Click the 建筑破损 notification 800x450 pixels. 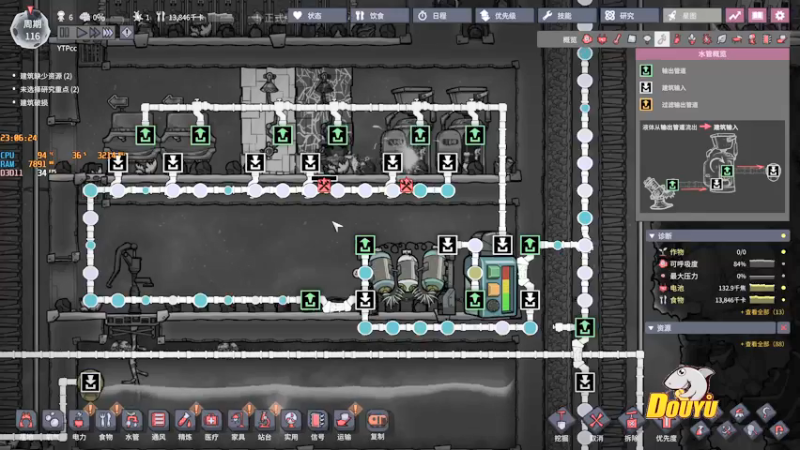[34, 103]
